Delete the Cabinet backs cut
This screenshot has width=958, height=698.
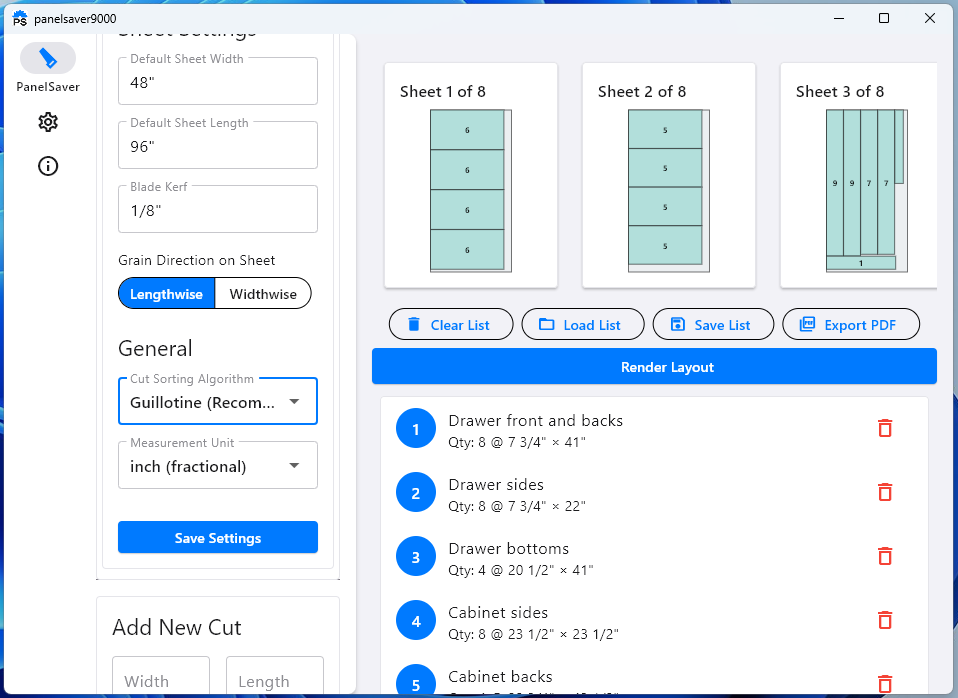[885, 684]
